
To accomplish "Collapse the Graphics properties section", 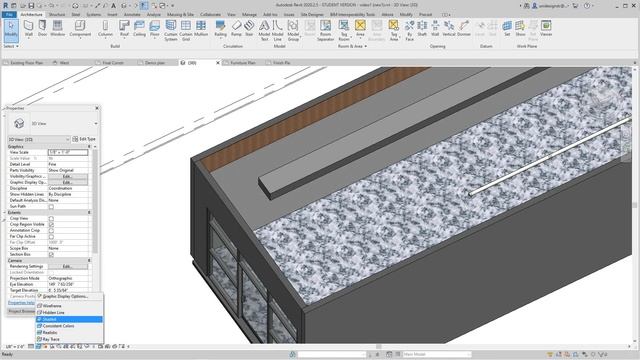I will click(89, 146).
